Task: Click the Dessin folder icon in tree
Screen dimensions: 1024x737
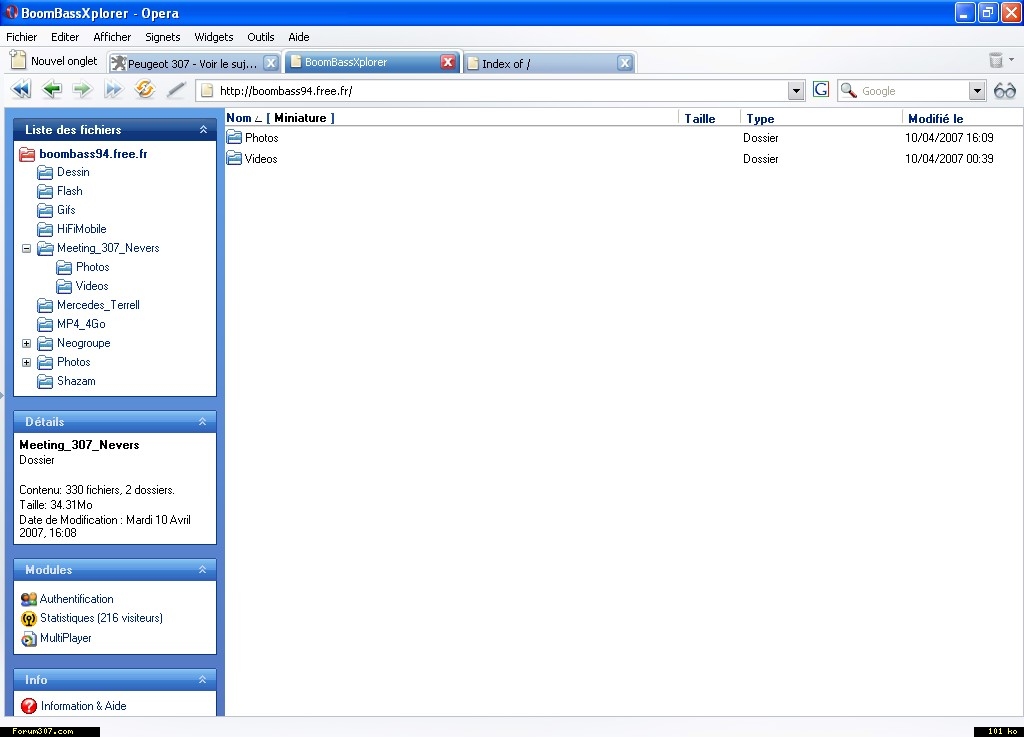Action: click(45, 172)
